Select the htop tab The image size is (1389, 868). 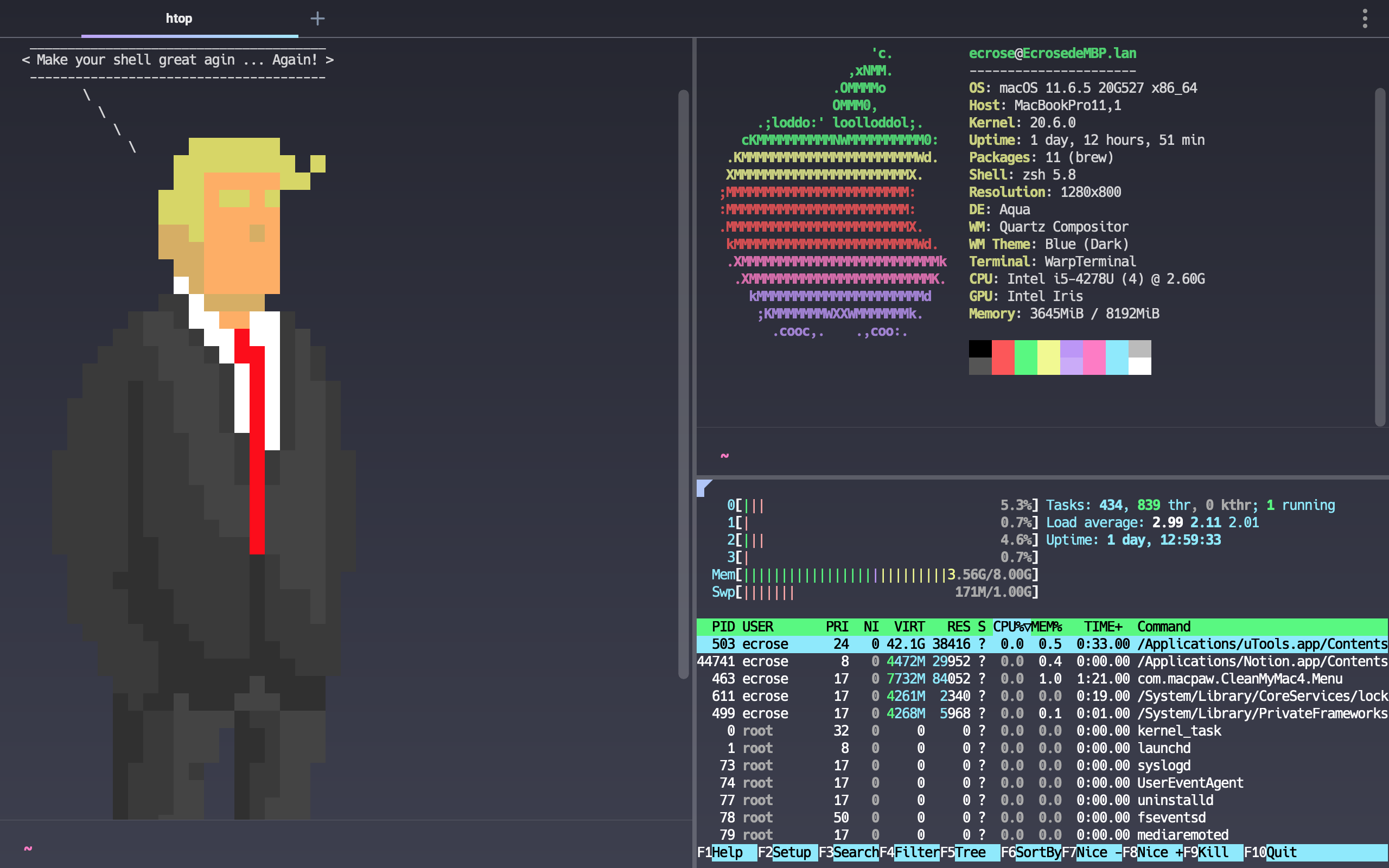pos(179,19)
